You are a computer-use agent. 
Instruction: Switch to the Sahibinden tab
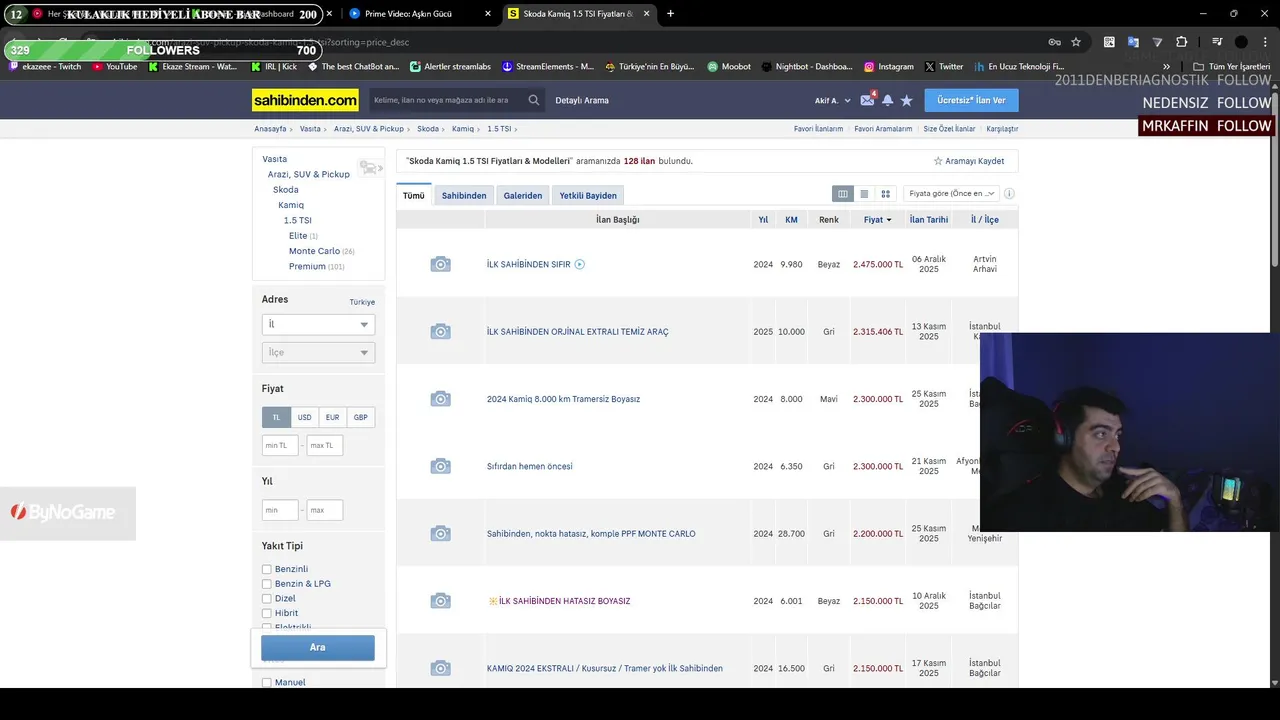[464, 195]
